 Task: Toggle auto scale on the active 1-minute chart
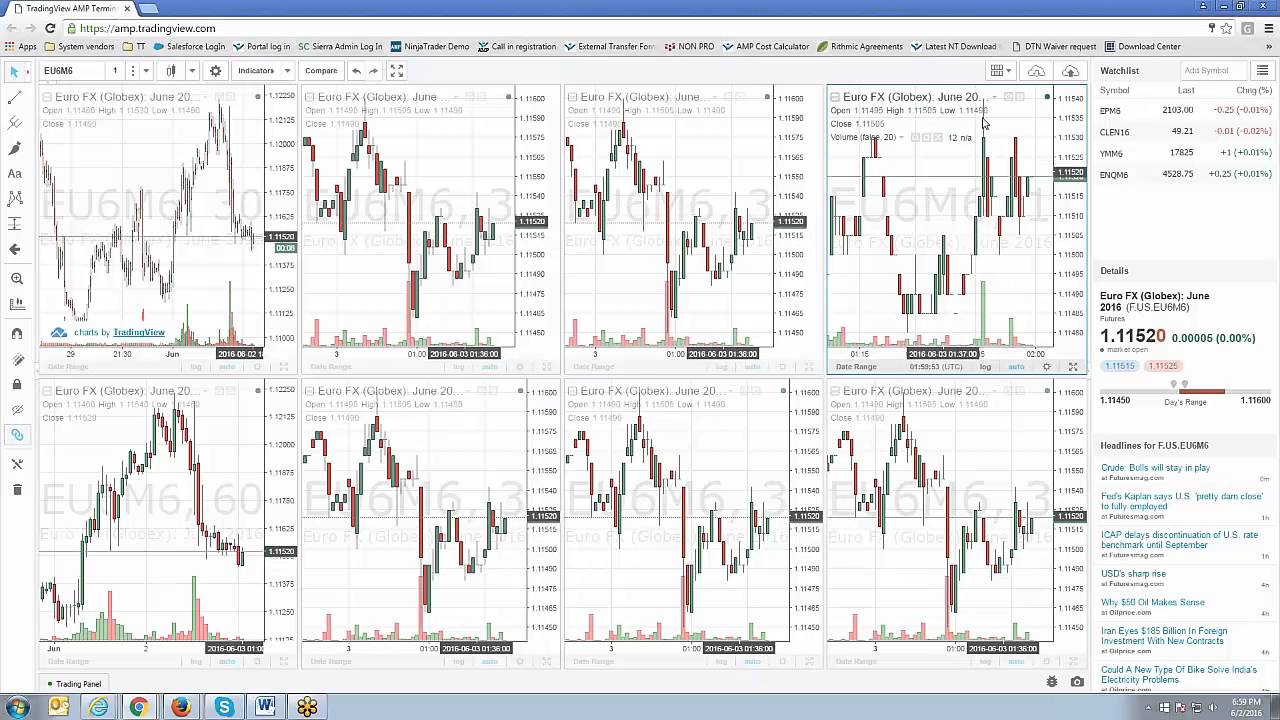click(x=1016, y=367)
